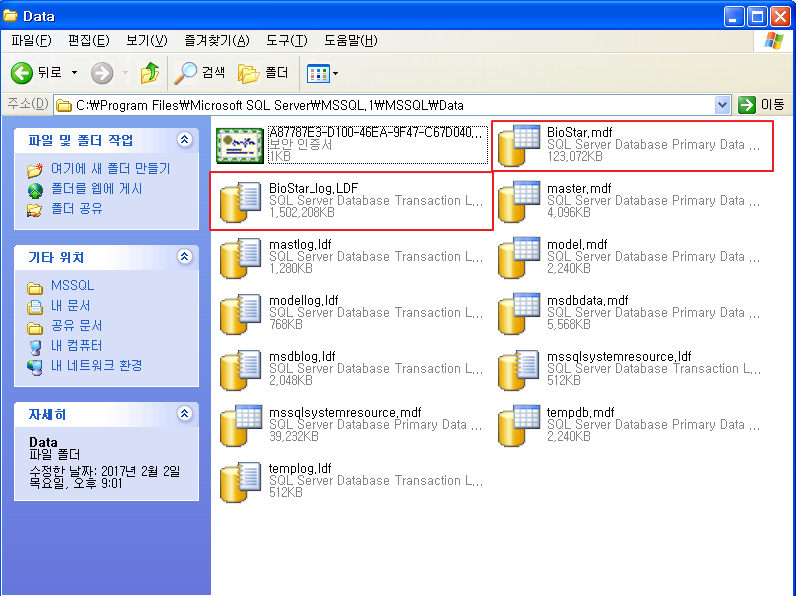Select the mssqlsystemresource.ldf file icon
The height and width of the screenshot is (596, 796).
point(518,370)
